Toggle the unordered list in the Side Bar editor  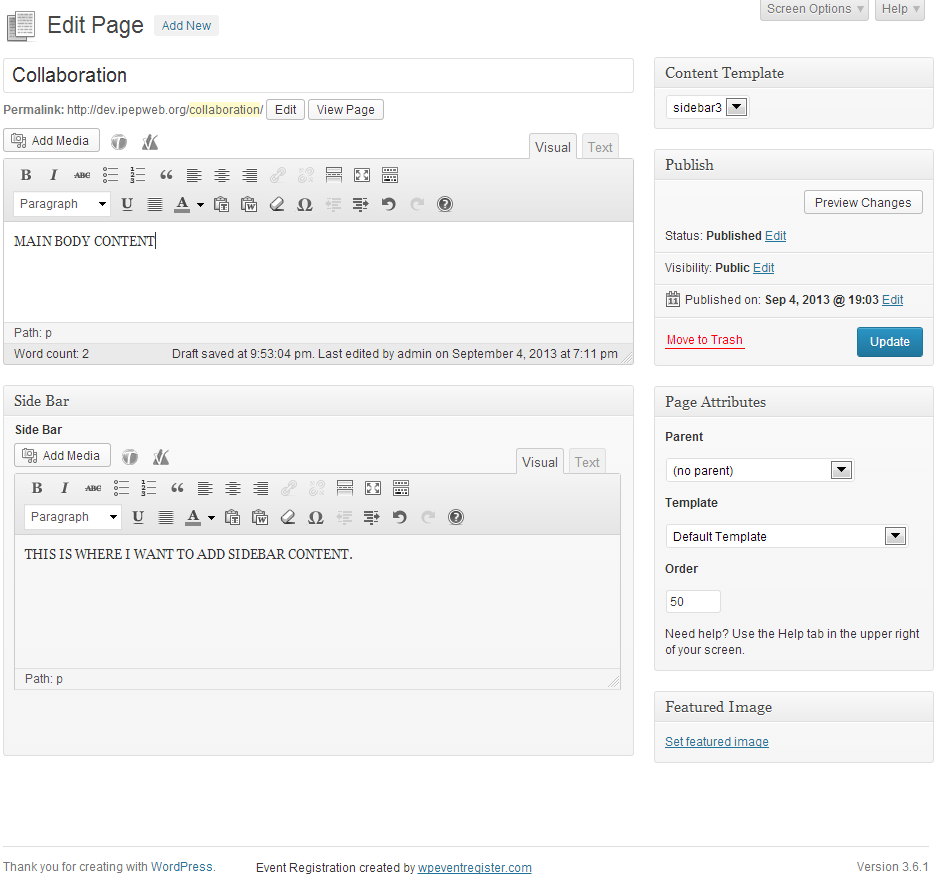point(122,488)
